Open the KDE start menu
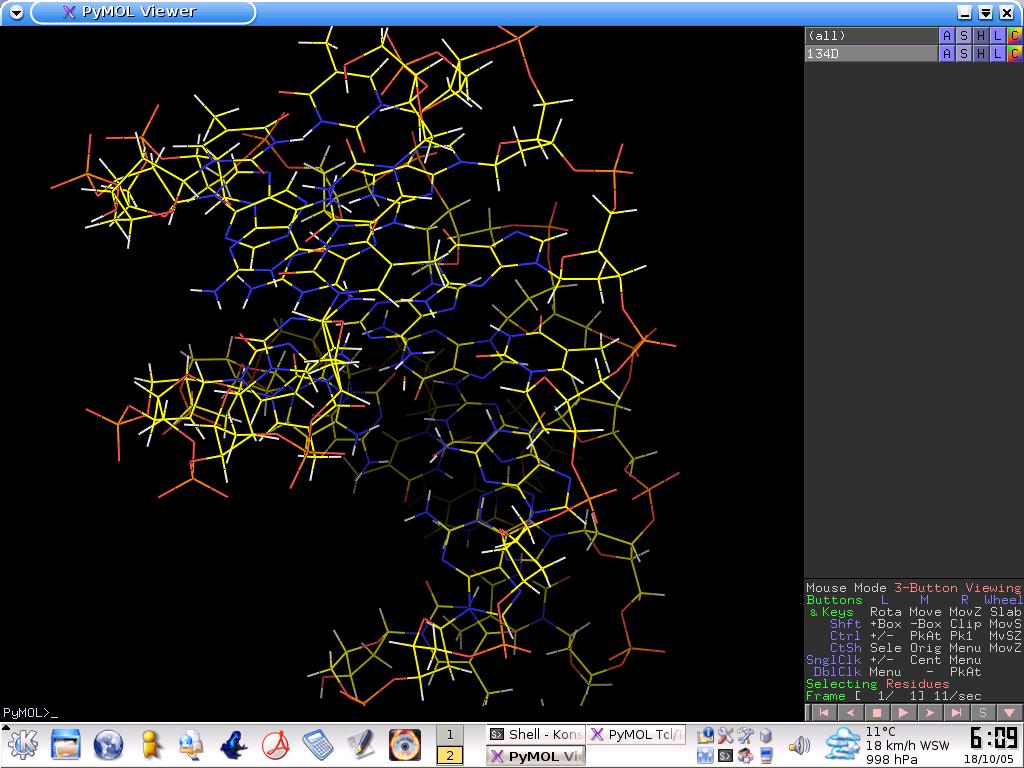The image size is (1024, 768). point(22,744)
